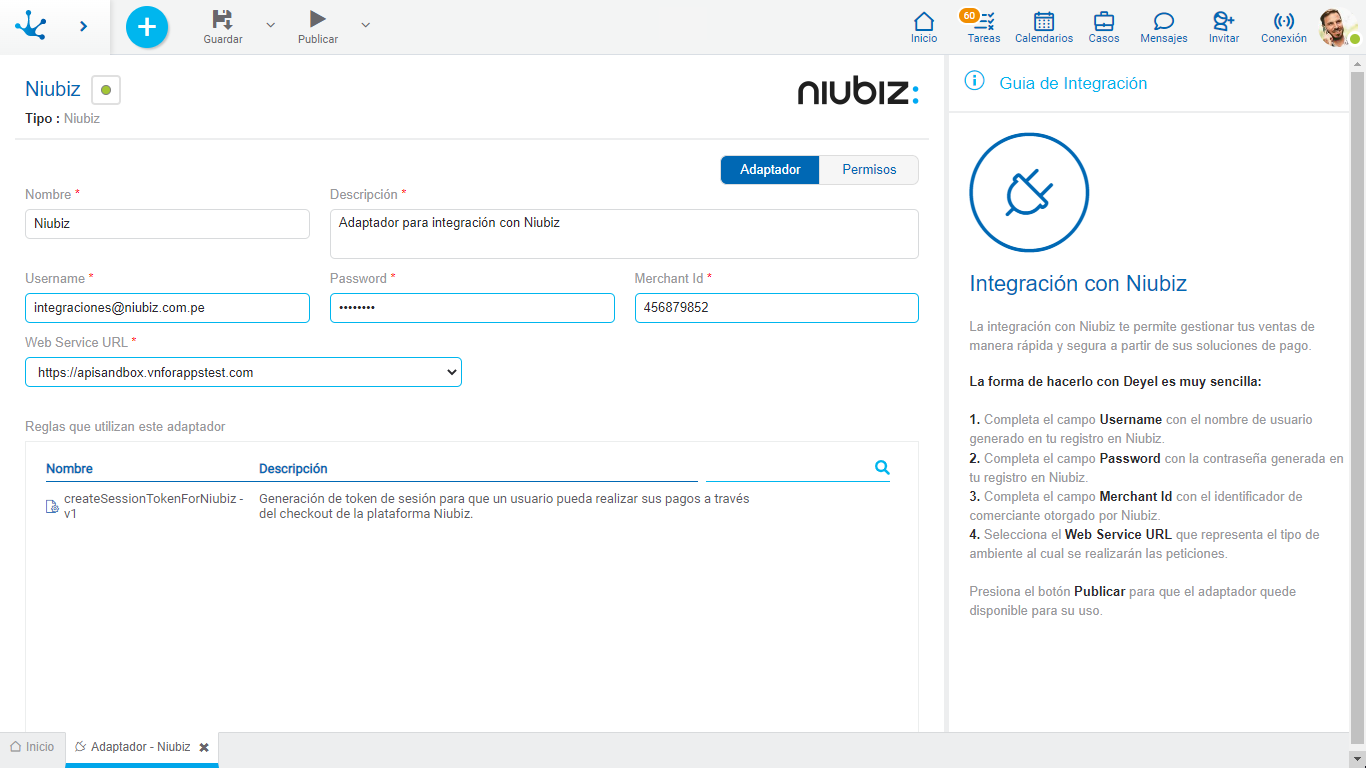Viewport: 1366px width, 768px height.
Task: Open the dropdown arrow next to Publicar
Action: [365, 24]
